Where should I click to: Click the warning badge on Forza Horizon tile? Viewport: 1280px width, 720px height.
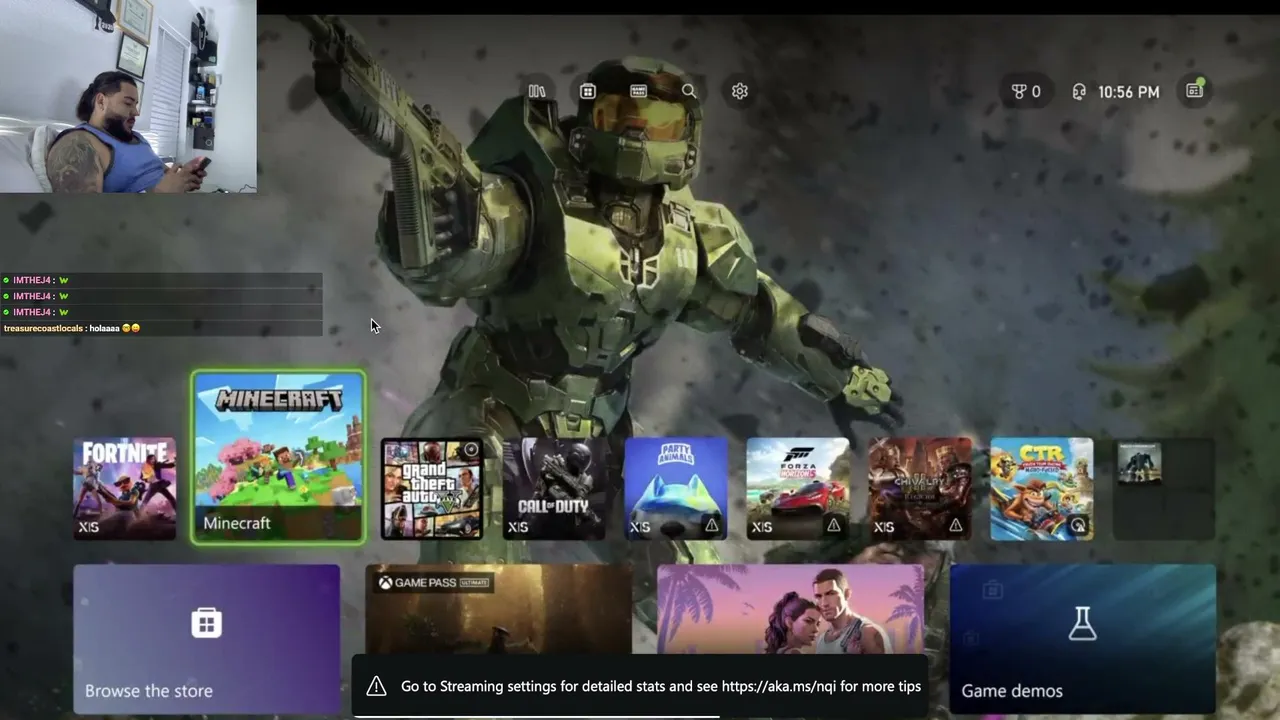pyautogui.click(x=834, y=525)
